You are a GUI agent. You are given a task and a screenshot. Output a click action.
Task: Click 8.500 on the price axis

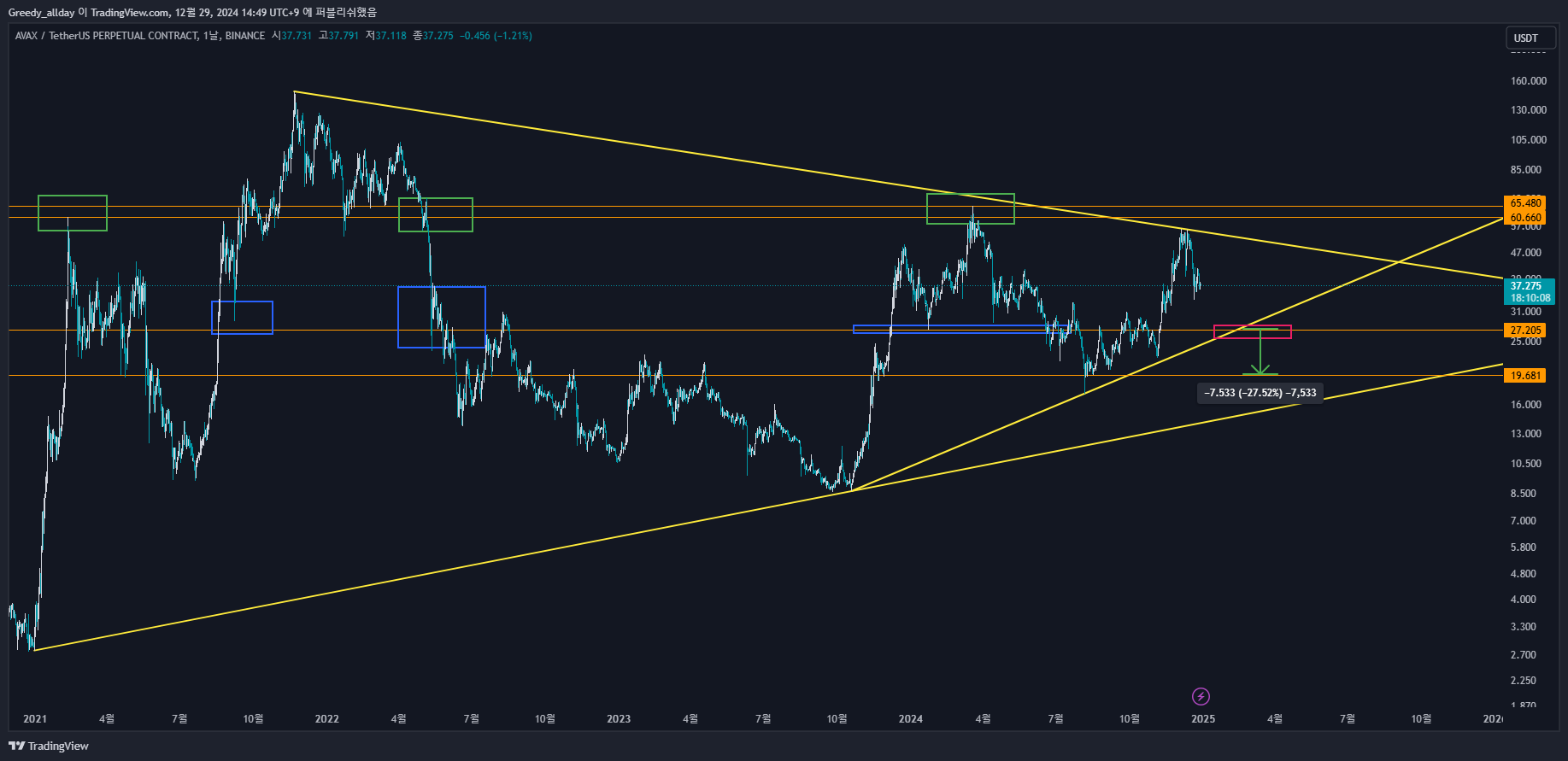[1524, 494]
